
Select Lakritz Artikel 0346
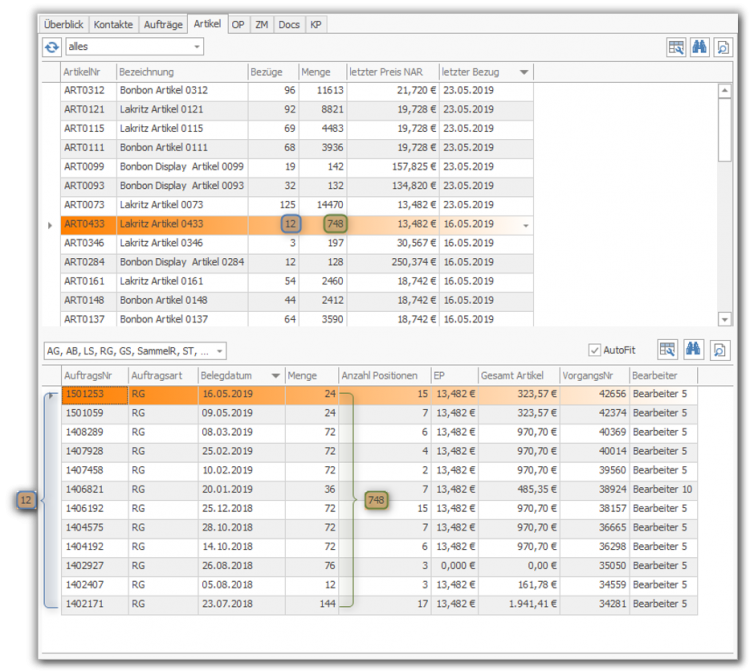coord(297,243)
